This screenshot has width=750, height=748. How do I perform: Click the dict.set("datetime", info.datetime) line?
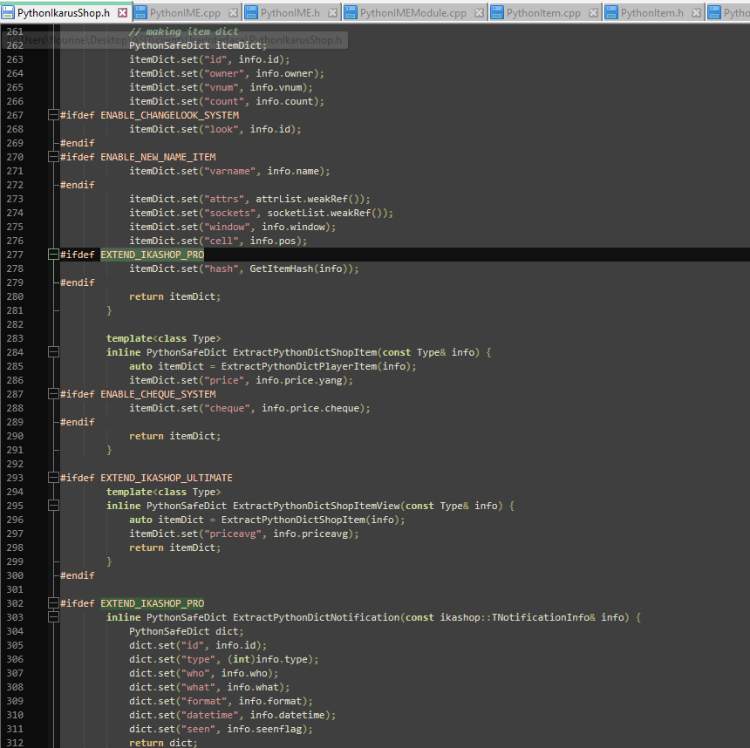pyautogui.click(x=232, y=715)
